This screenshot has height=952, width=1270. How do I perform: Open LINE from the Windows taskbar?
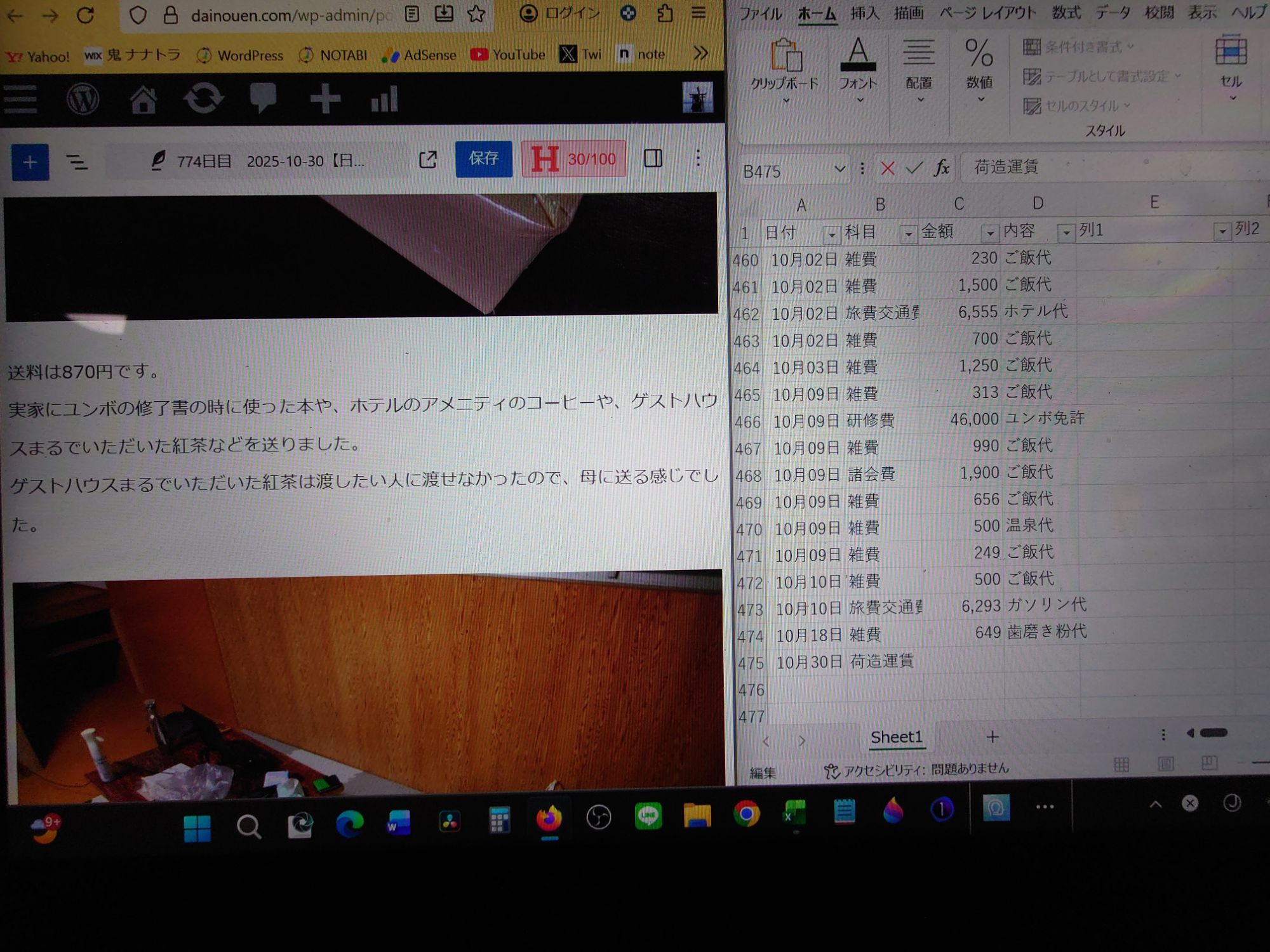click(x=648, y=816)
